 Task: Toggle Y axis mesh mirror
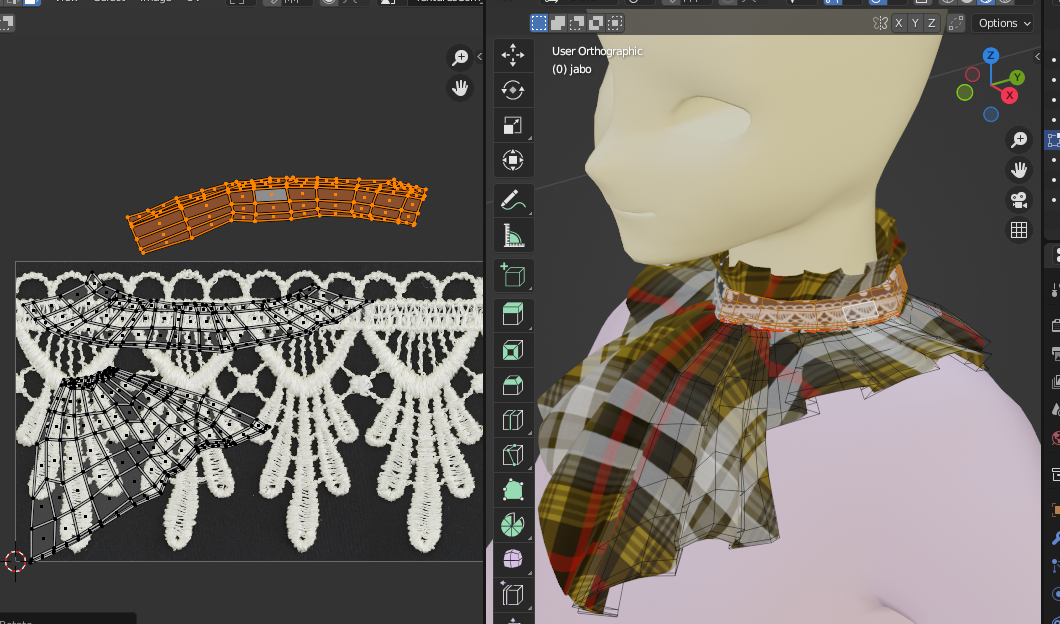(915, 23)
